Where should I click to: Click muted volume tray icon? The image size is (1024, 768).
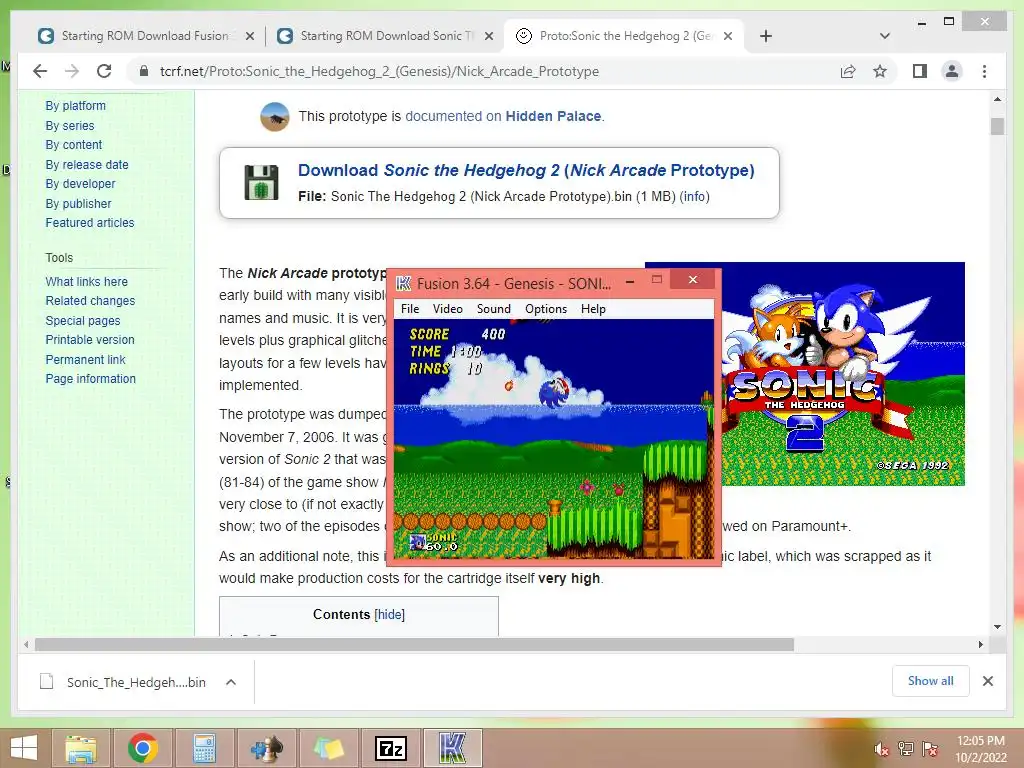click(882, 749)
